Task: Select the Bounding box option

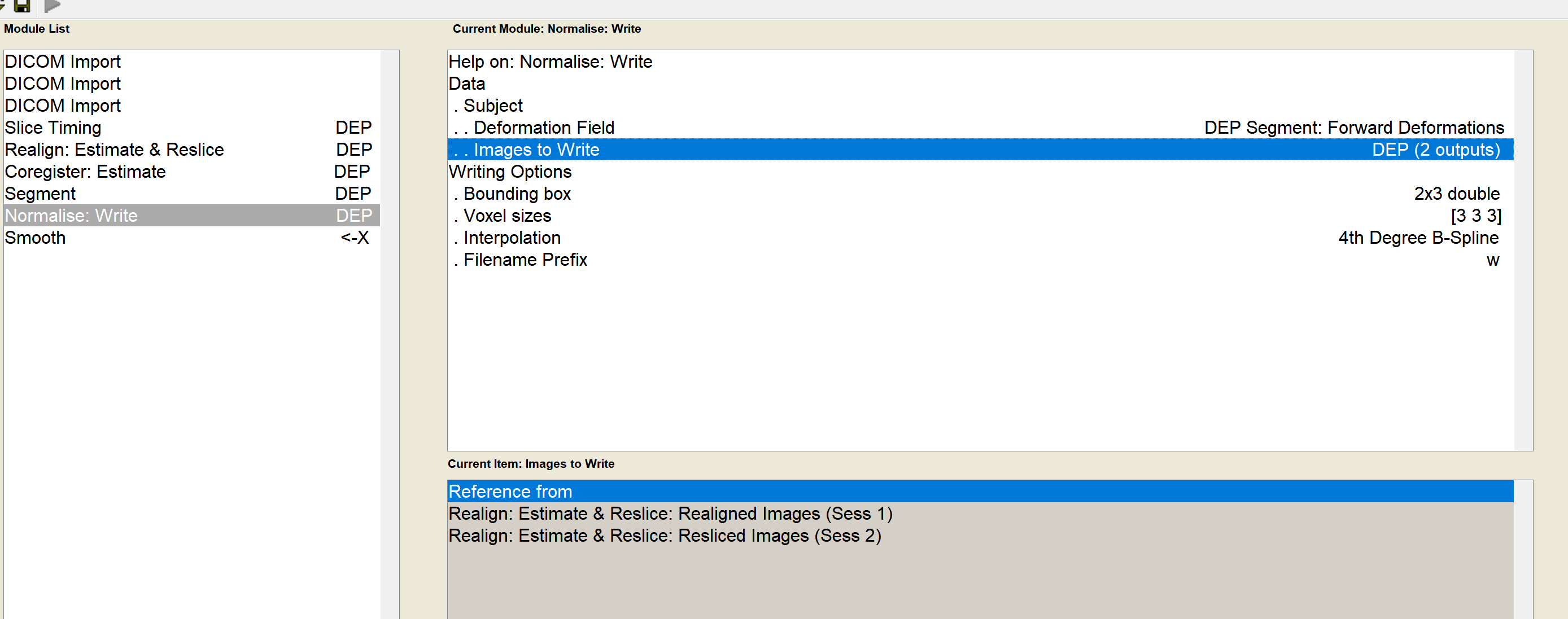Action: 981,194
